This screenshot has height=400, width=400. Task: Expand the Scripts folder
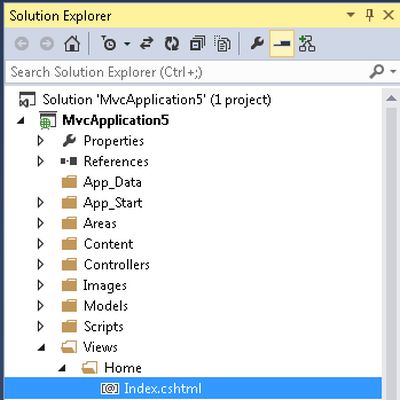pyautogui.click(x=40, y=327)
